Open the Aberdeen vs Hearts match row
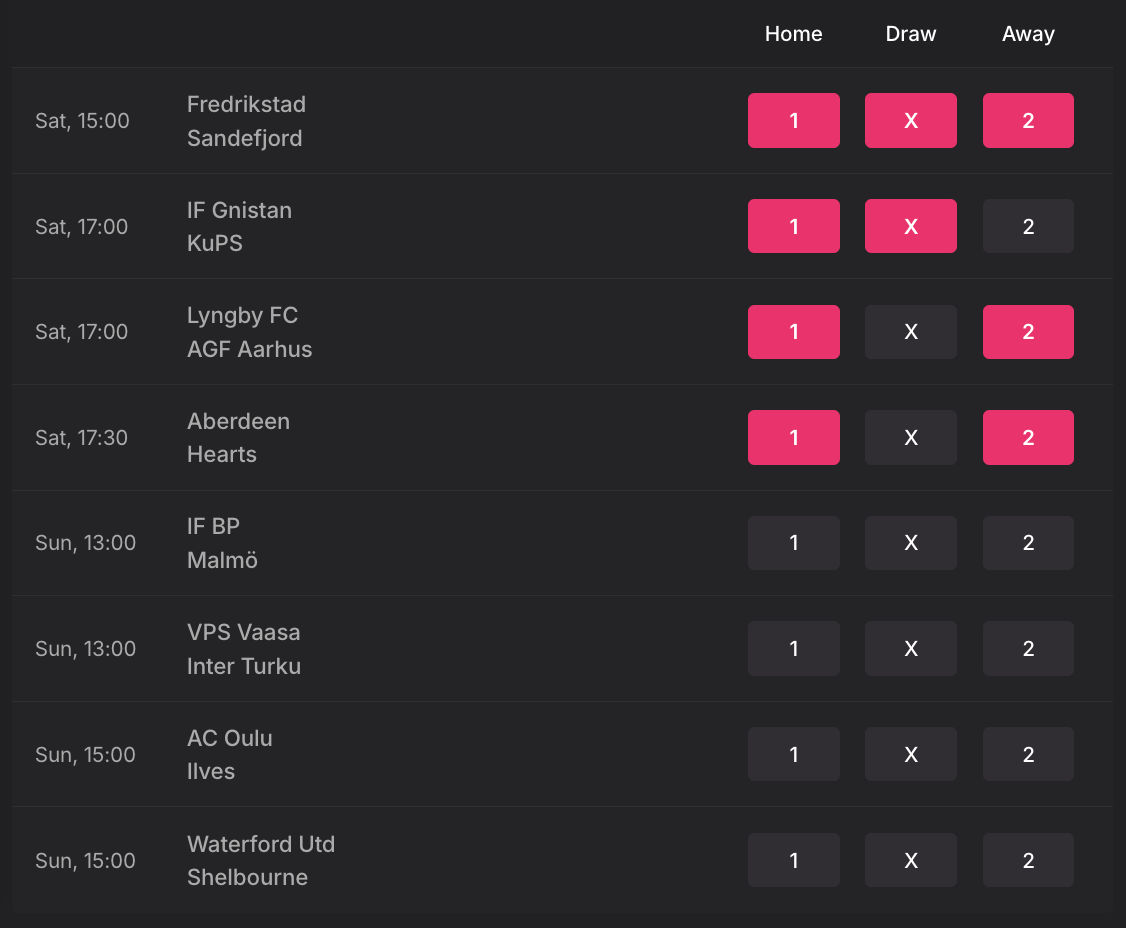 click(562, 437)
